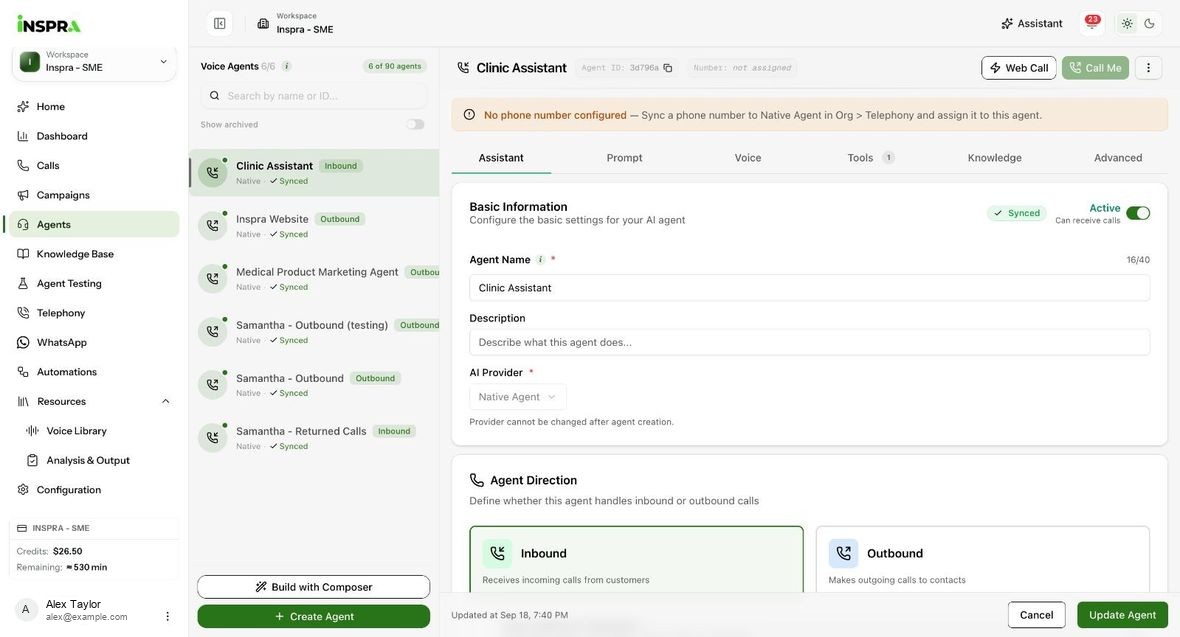Open the AI Provider Native Agent dropdown

pyautogui.click(x=518, y=397)
